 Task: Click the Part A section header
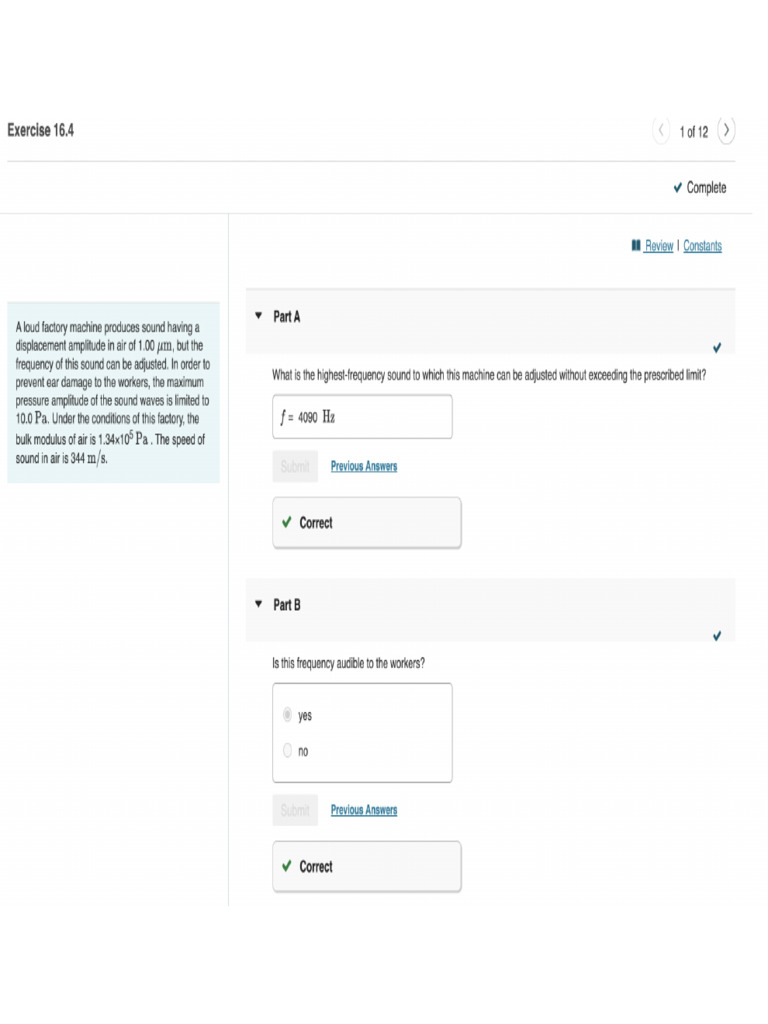pos(490,321)
